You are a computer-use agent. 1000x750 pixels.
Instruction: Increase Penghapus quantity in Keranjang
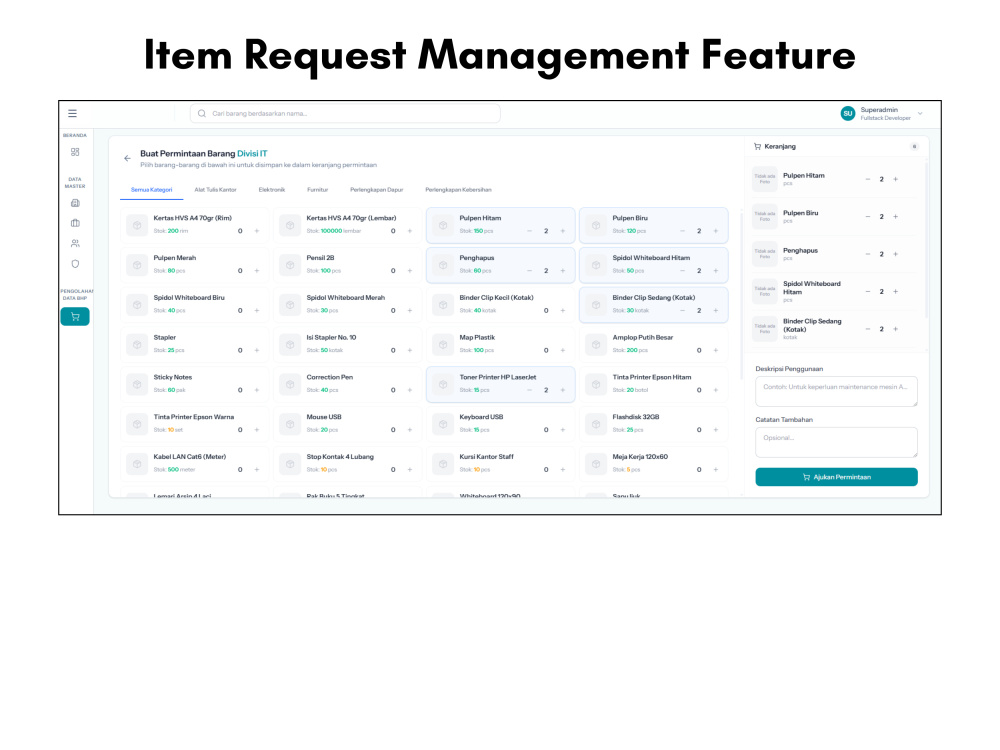pyautogui.click(x=895, y=254)
